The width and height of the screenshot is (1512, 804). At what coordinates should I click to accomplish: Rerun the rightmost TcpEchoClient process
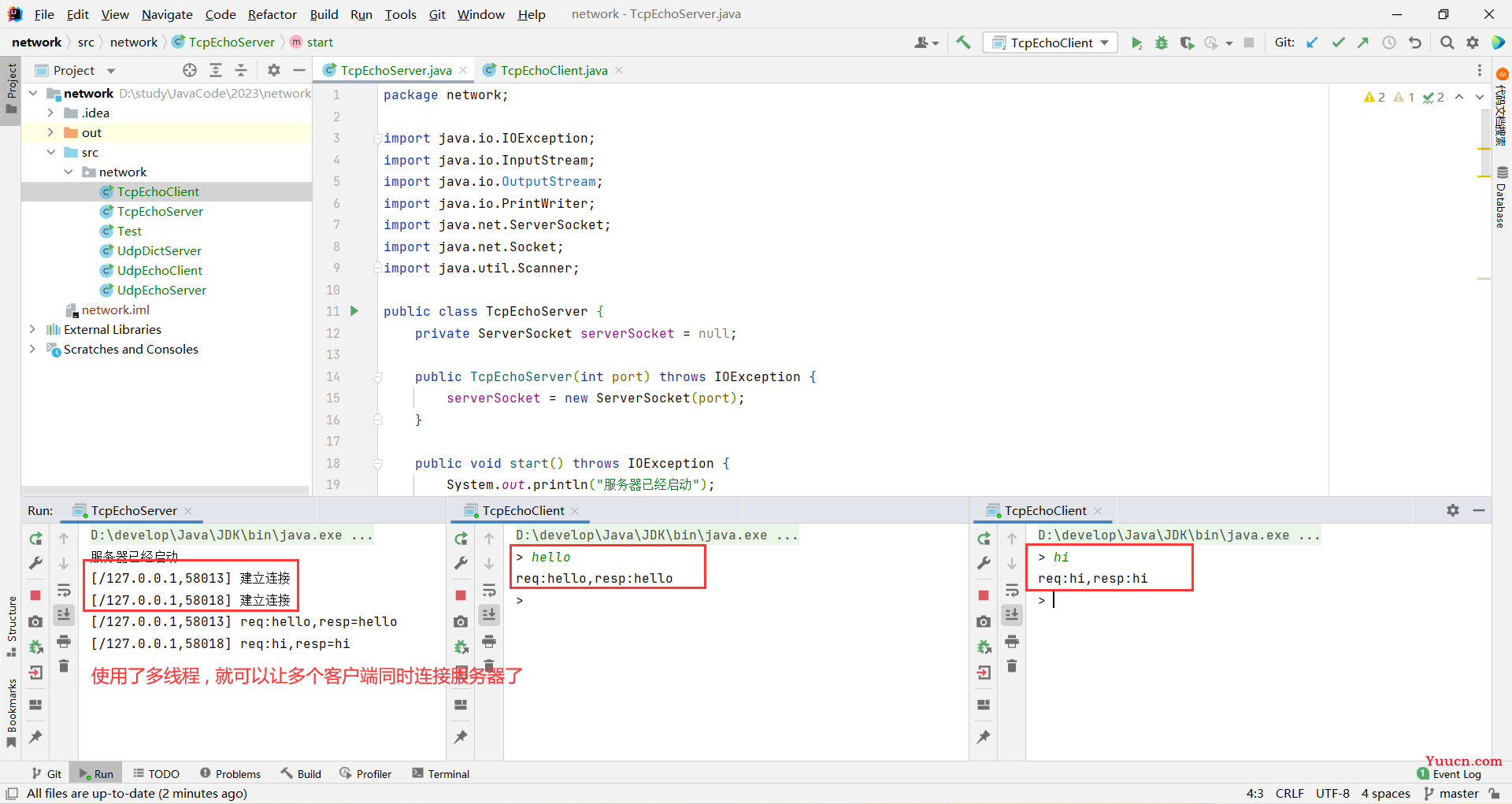tap(984, 539)
